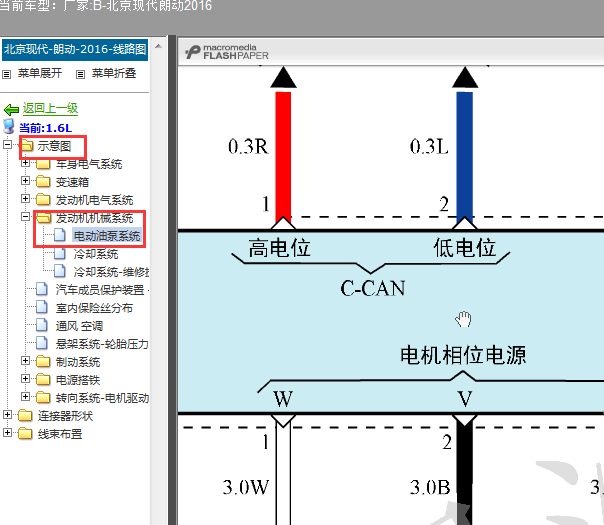The height and width of the screenshot is (525, 604).
Task: Click the Macromedia FlashPaper logo
Action: click(x=227, y=52)
